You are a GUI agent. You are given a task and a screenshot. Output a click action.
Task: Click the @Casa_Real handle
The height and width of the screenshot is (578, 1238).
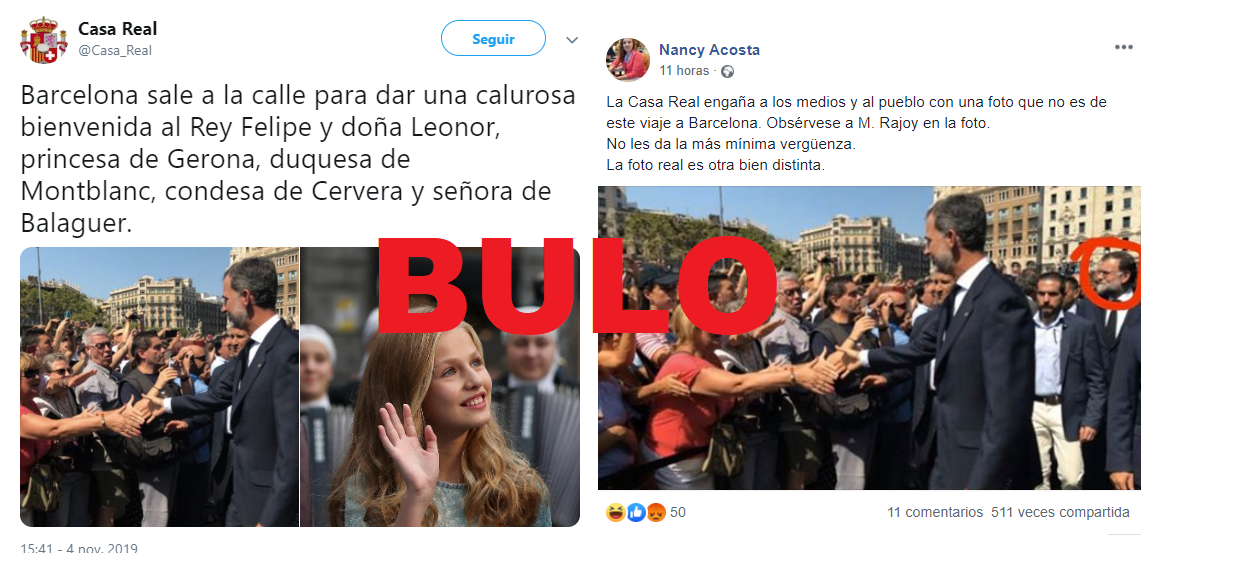[x=115, y=50]
